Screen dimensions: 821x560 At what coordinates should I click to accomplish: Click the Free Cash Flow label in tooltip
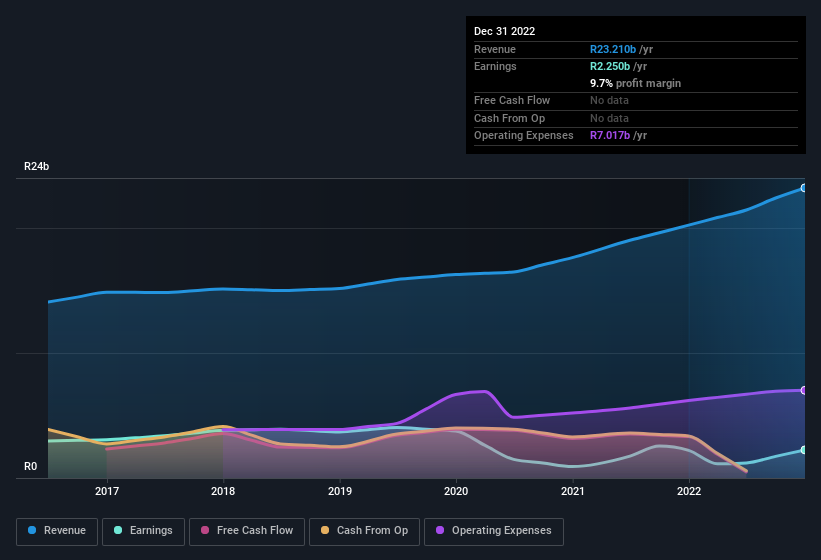[x=512, y=100]
